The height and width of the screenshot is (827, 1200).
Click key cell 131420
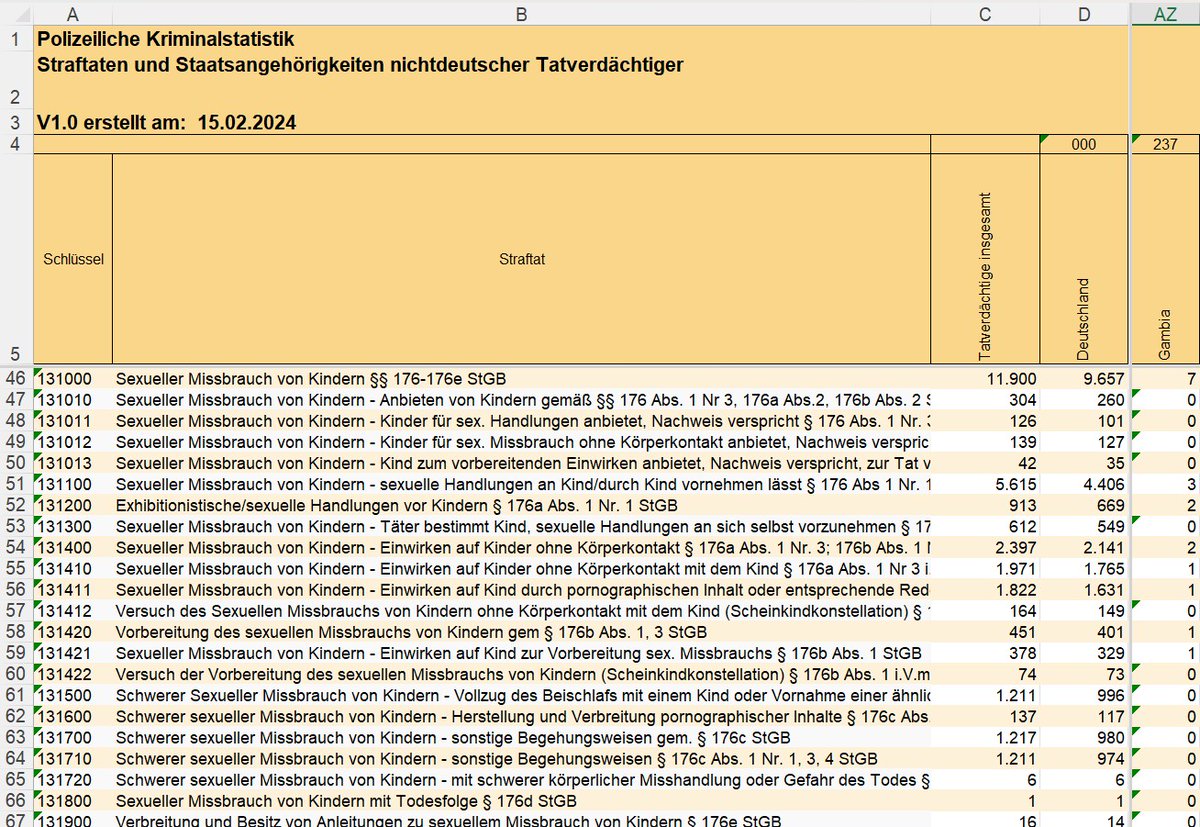point(73,632)
